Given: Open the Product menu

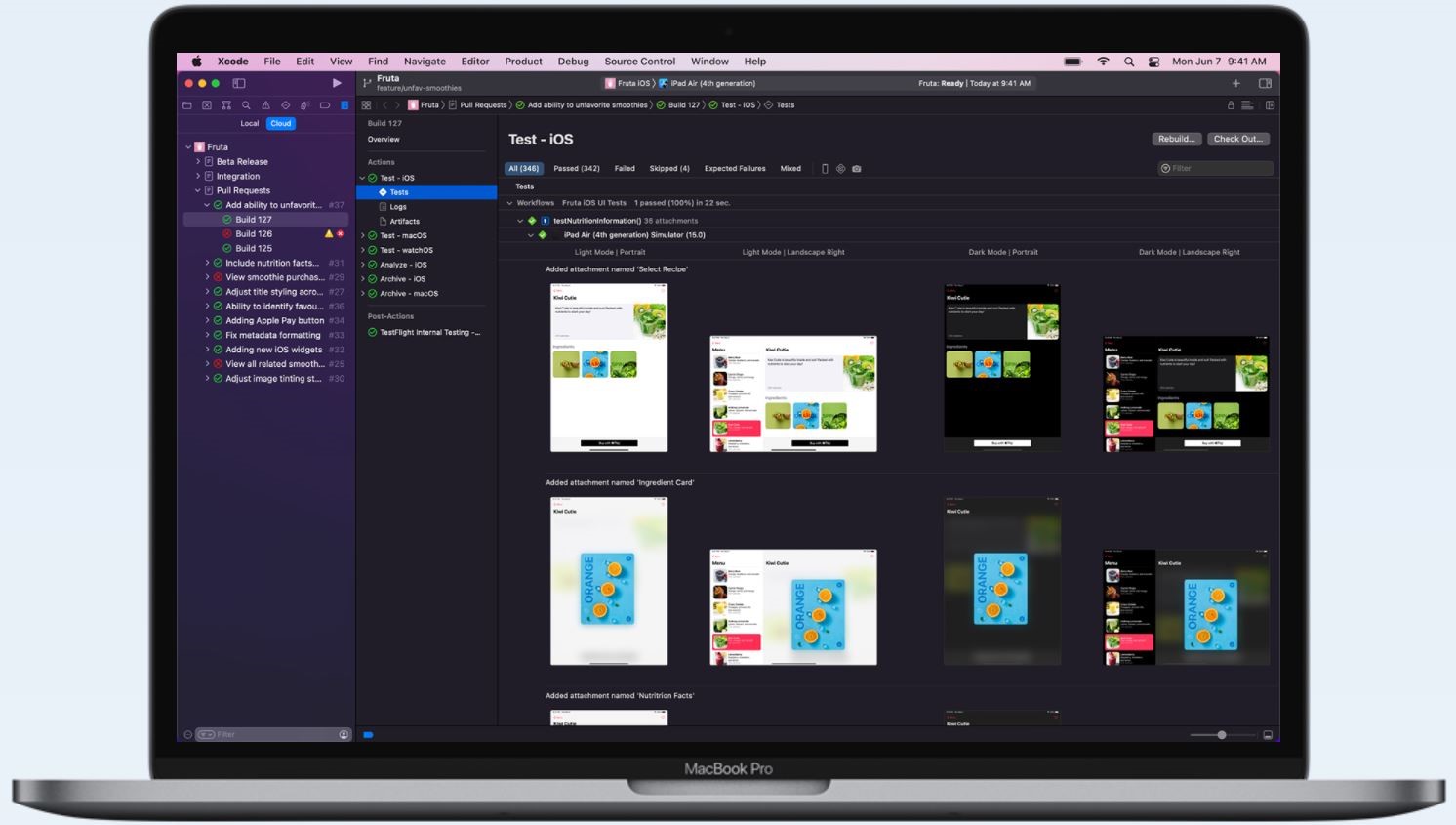Looking at the screenshot, I should pos(523,61).
